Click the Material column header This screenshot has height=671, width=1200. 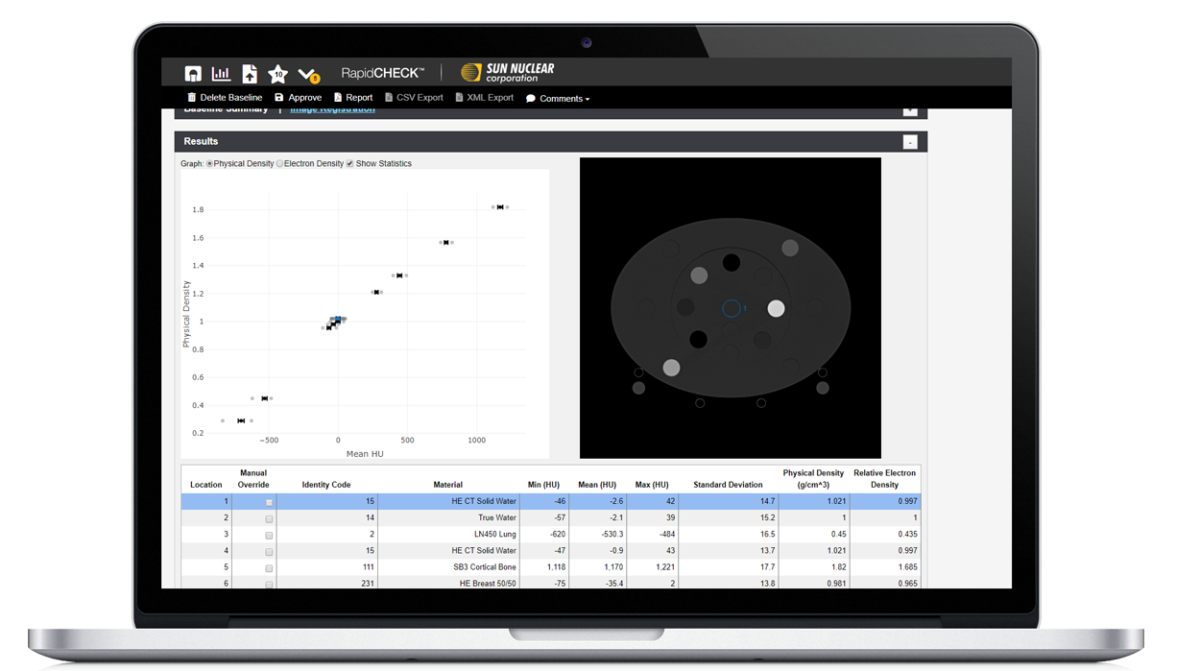click(448, 485)
